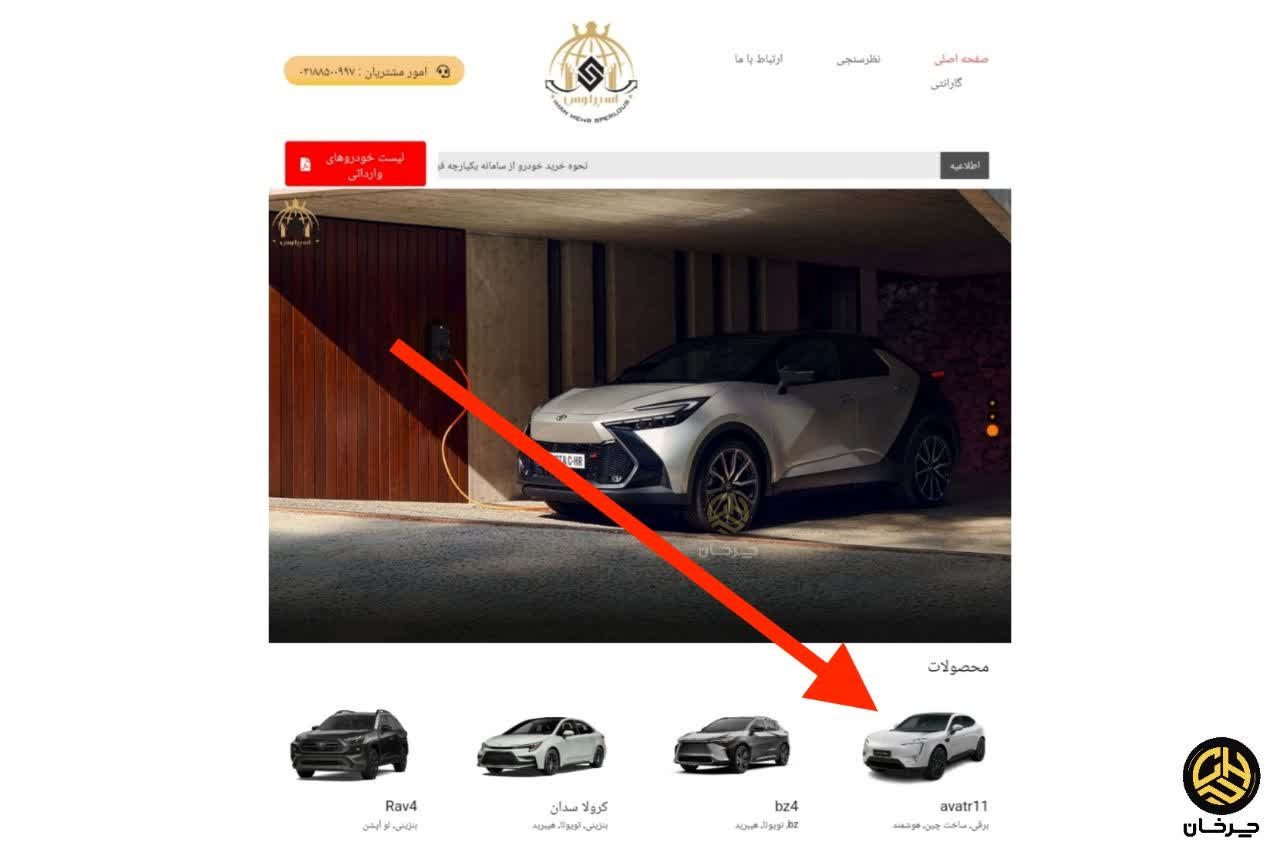Click the scrolling announcement ticker text

point(689,166)
